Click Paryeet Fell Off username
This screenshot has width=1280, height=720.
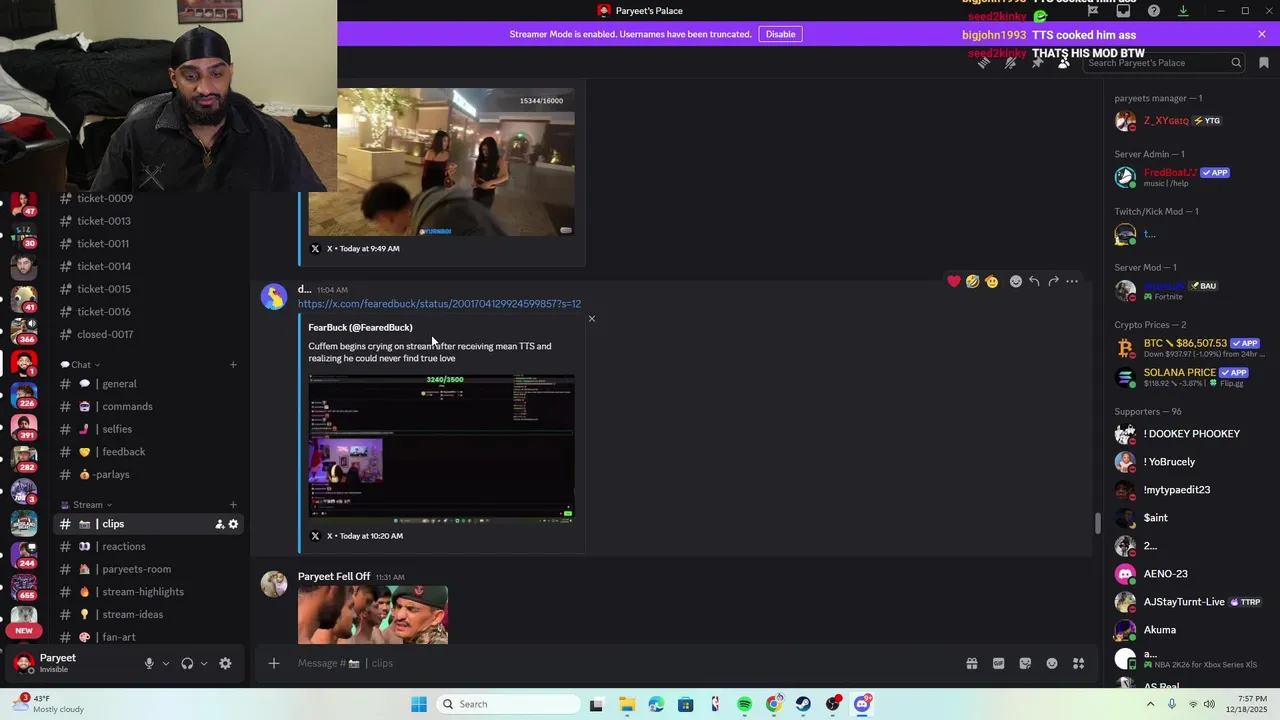[334, 577]
